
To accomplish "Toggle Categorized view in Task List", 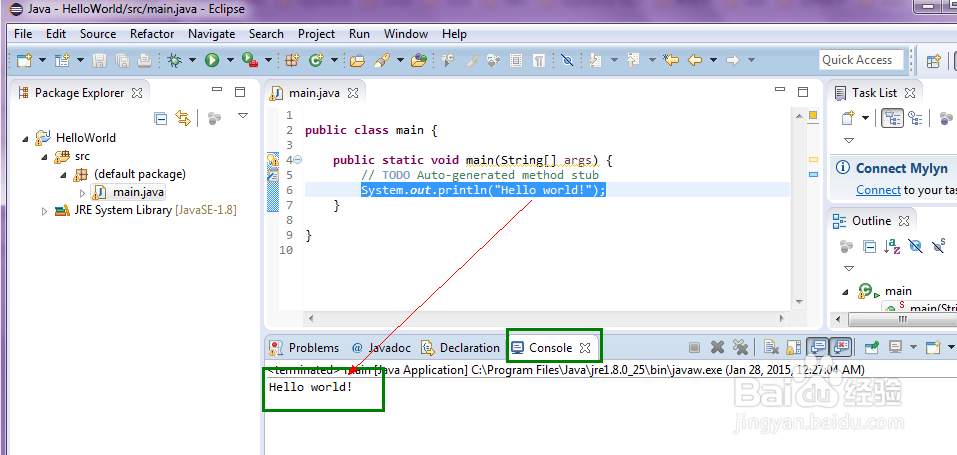I will (x=893, y=117).
